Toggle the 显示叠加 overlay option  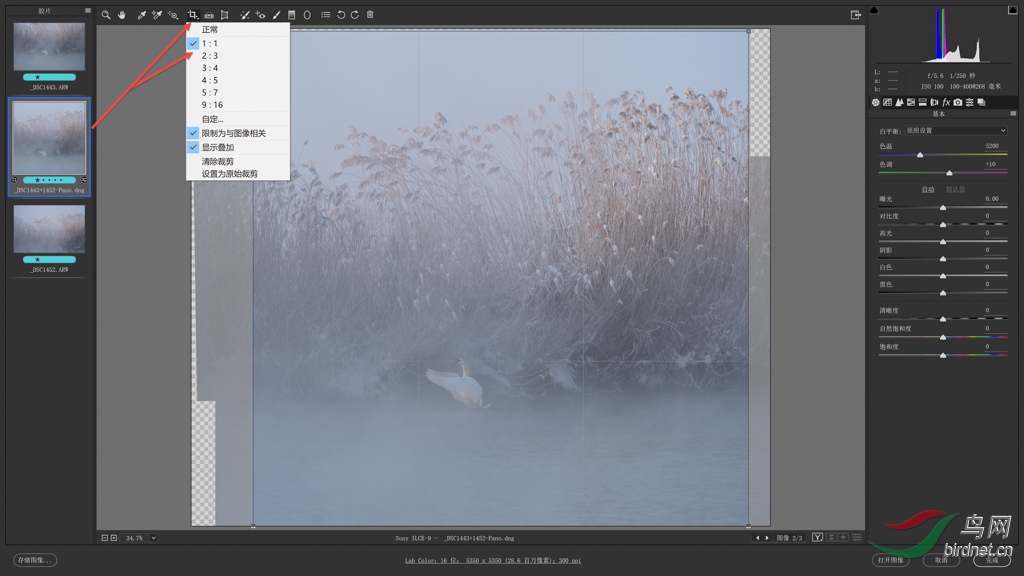(x=217, y=147)
